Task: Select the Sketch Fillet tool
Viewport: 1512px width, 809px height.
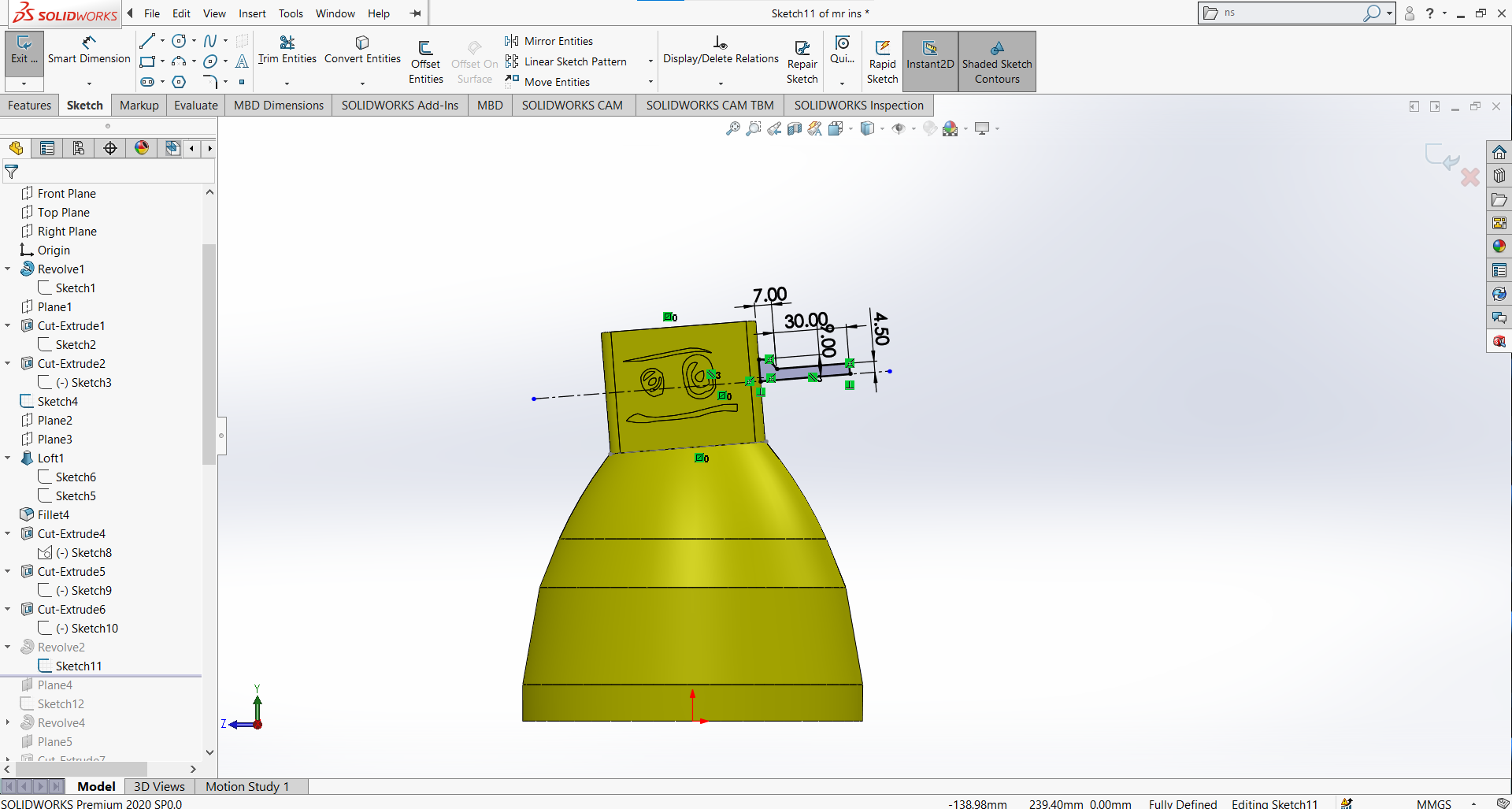Action: click(x=210, y=82)
